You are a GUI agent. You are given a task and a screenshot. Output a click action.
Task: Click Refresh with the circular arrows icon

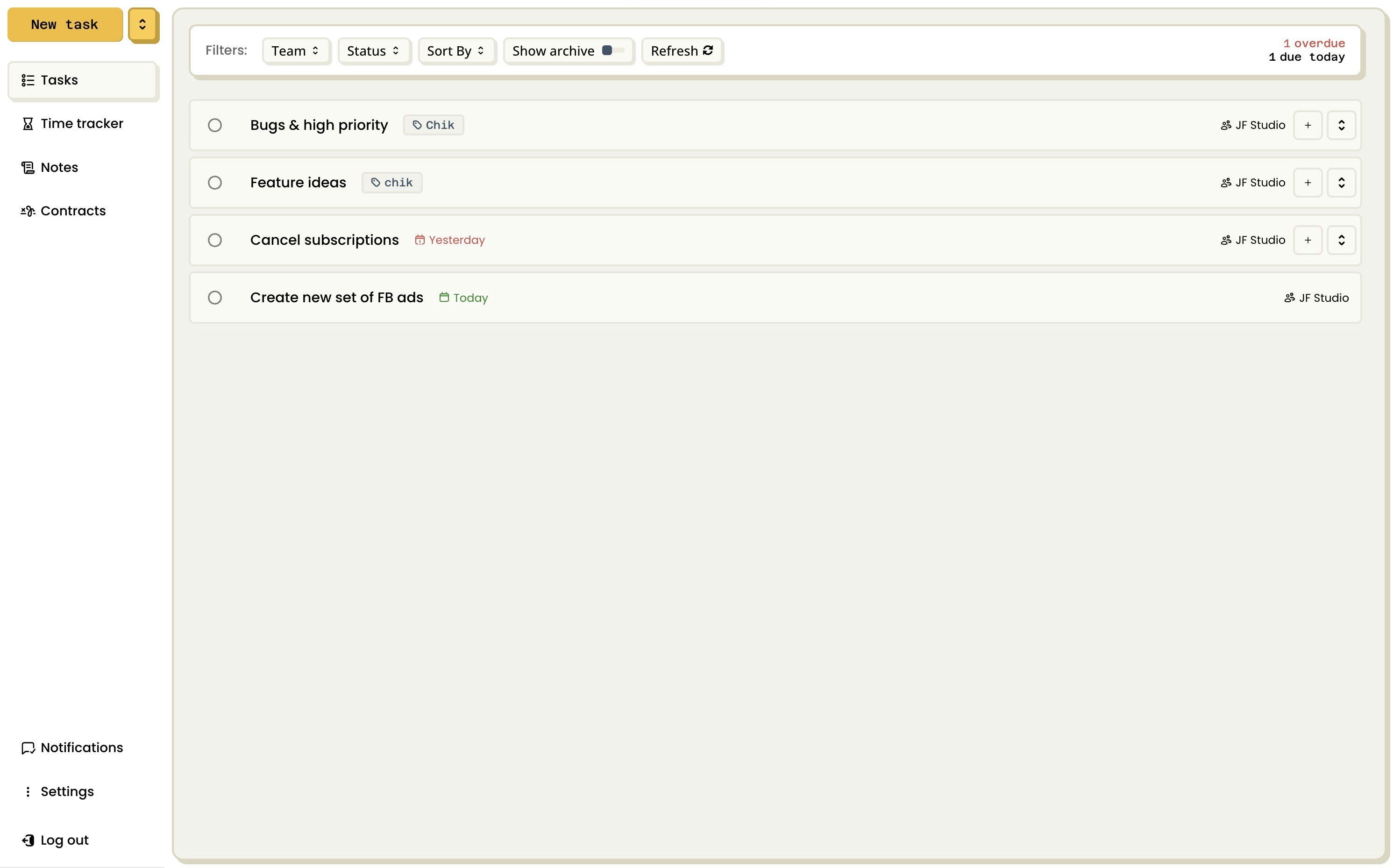click(x=681, y=51)
